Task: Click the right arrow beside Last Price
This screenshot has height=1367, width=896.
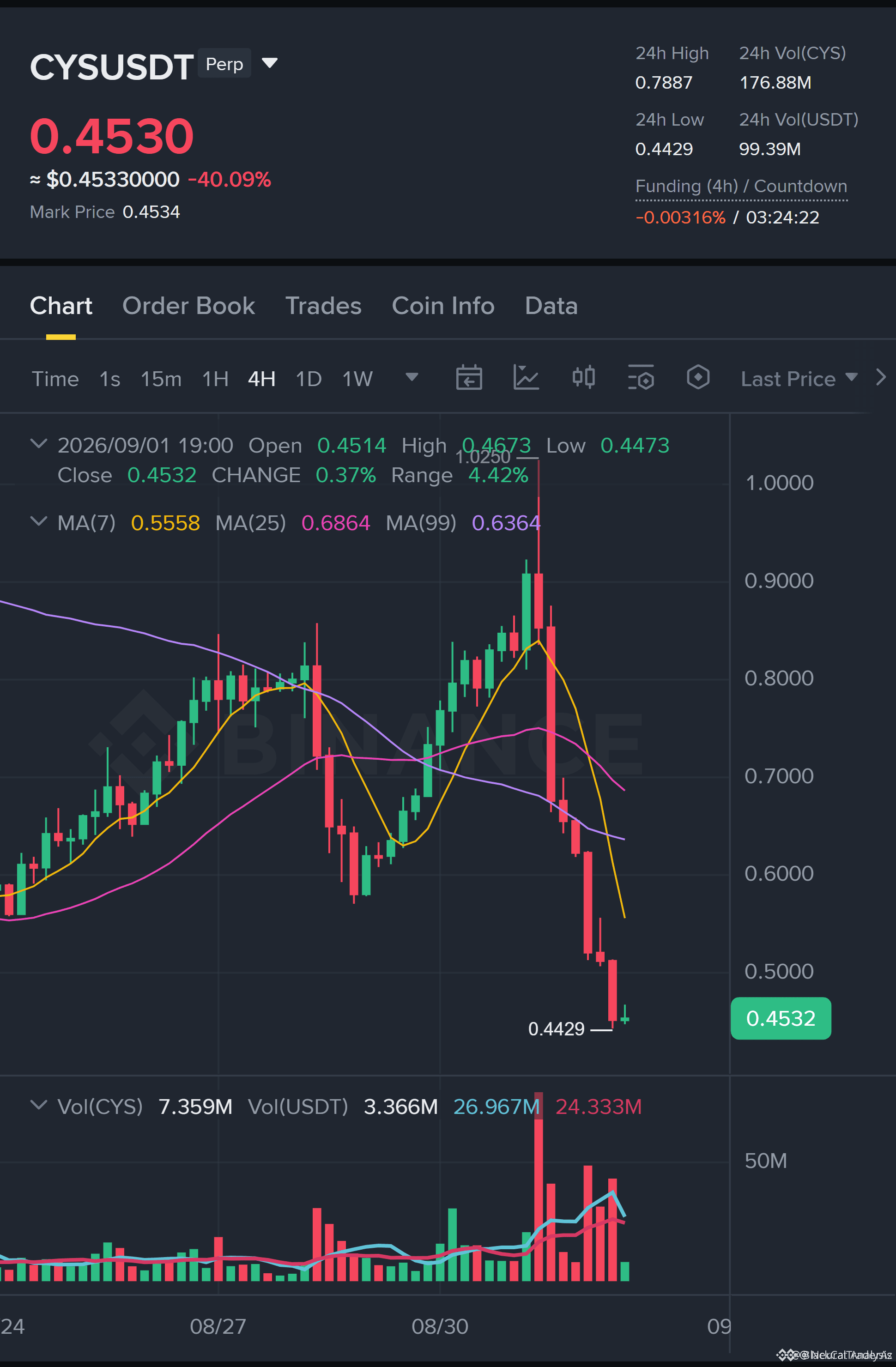Action: [880, 377]
